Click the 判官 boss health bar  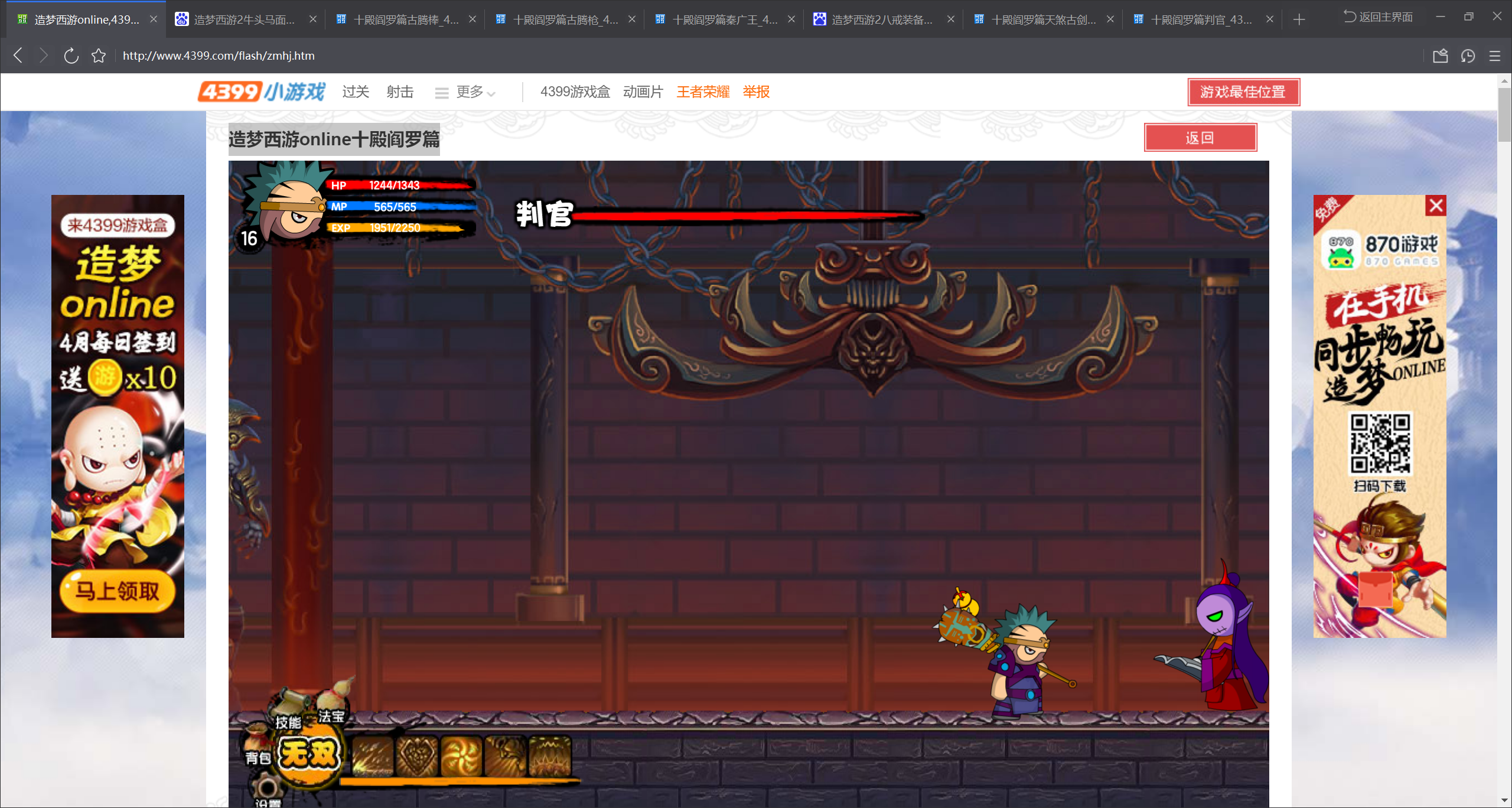(x=749, y=216)
